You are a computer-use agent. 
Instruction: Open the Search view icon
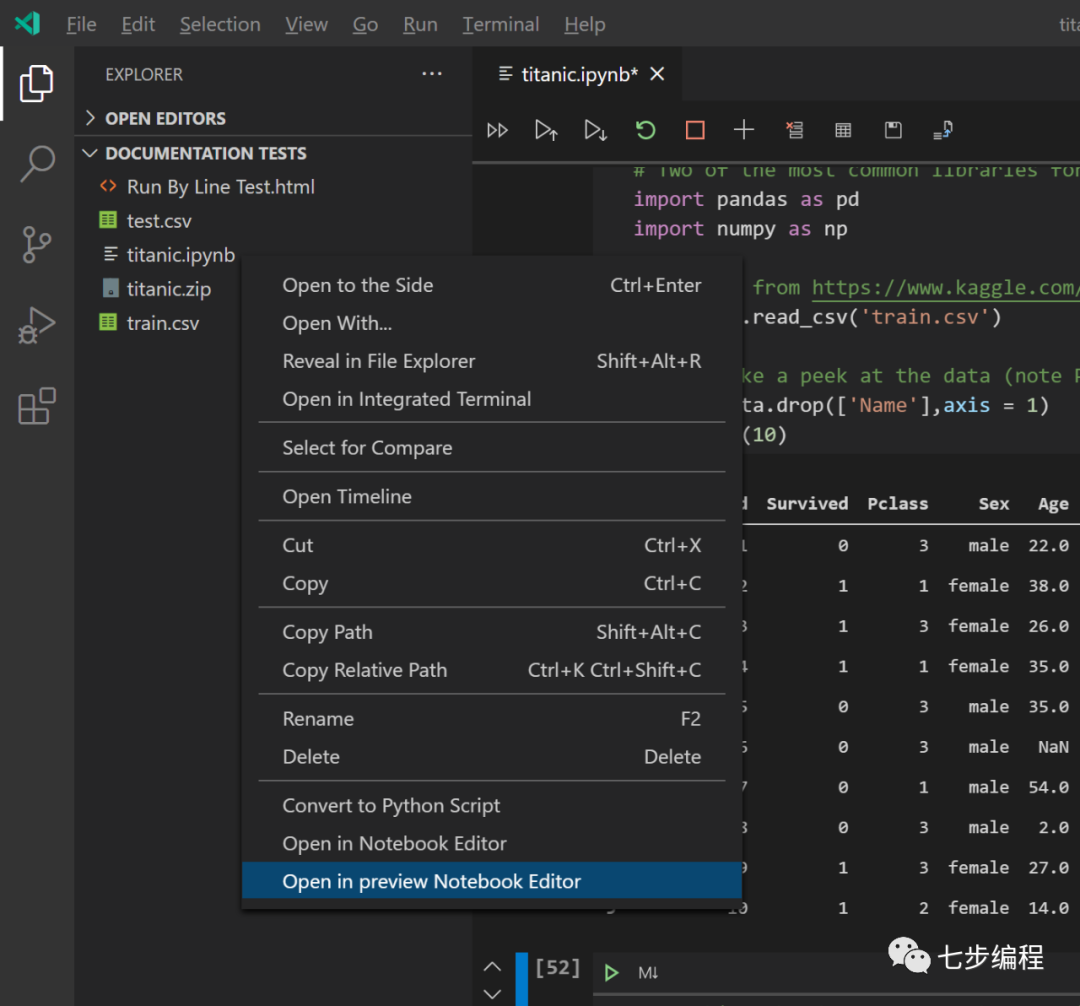(x=37, y=164)
